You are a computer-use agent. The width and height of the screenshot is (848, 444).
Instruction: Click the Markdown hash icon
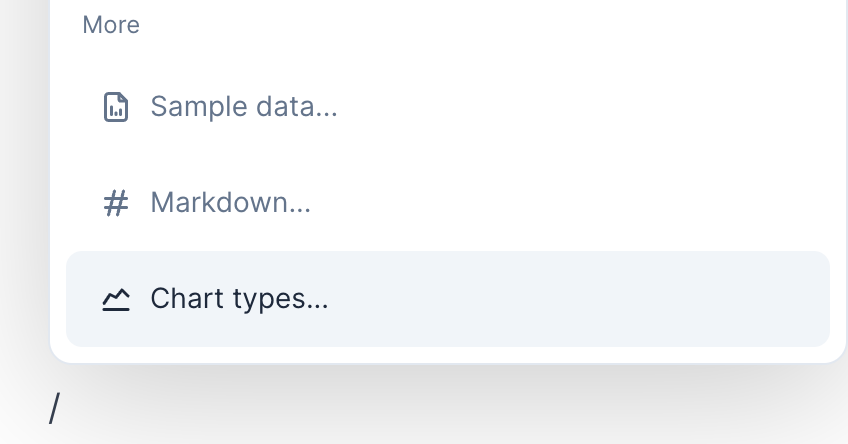116,204
